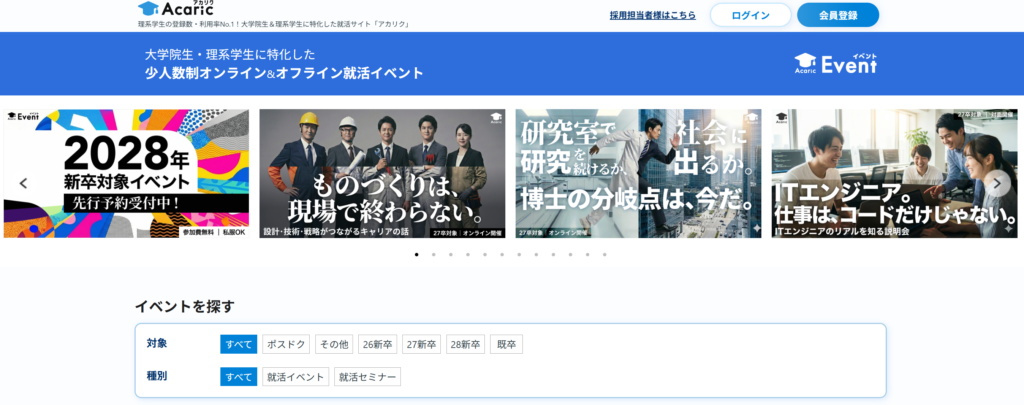Filter events by ポスドク
Viewport: 1024px width, 405px height.
(286, 344)
